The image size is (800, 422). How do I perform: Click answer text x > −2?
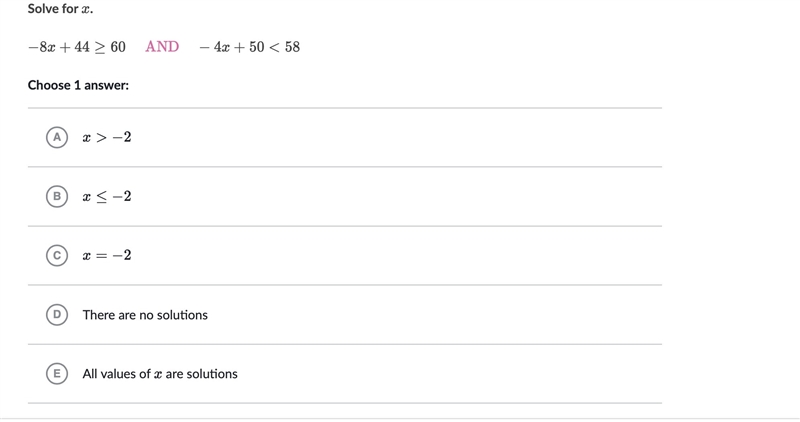tap(107, 137)
